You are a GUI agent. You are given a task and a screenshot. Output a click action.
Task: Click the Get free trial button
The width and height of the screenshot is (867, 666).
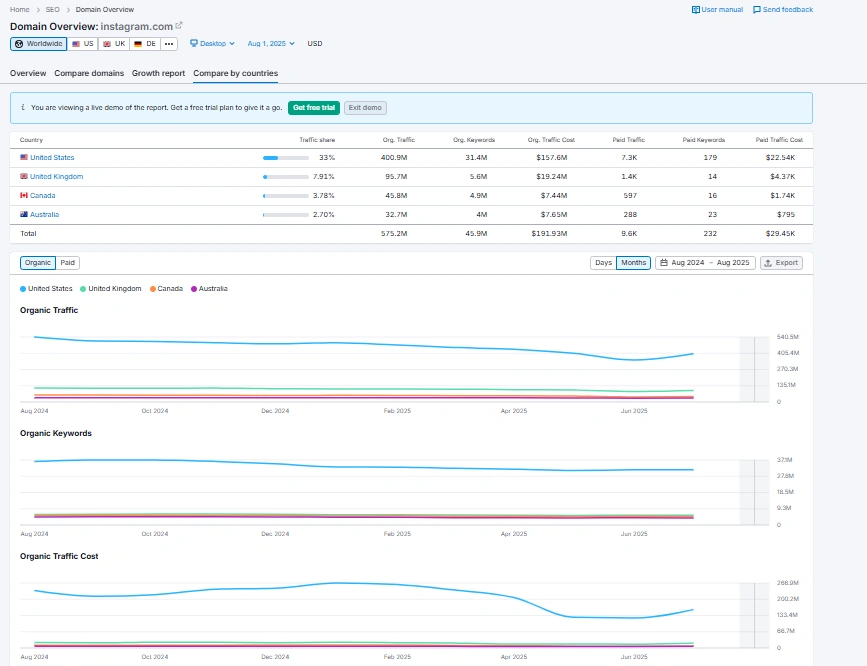click(313, 107)
